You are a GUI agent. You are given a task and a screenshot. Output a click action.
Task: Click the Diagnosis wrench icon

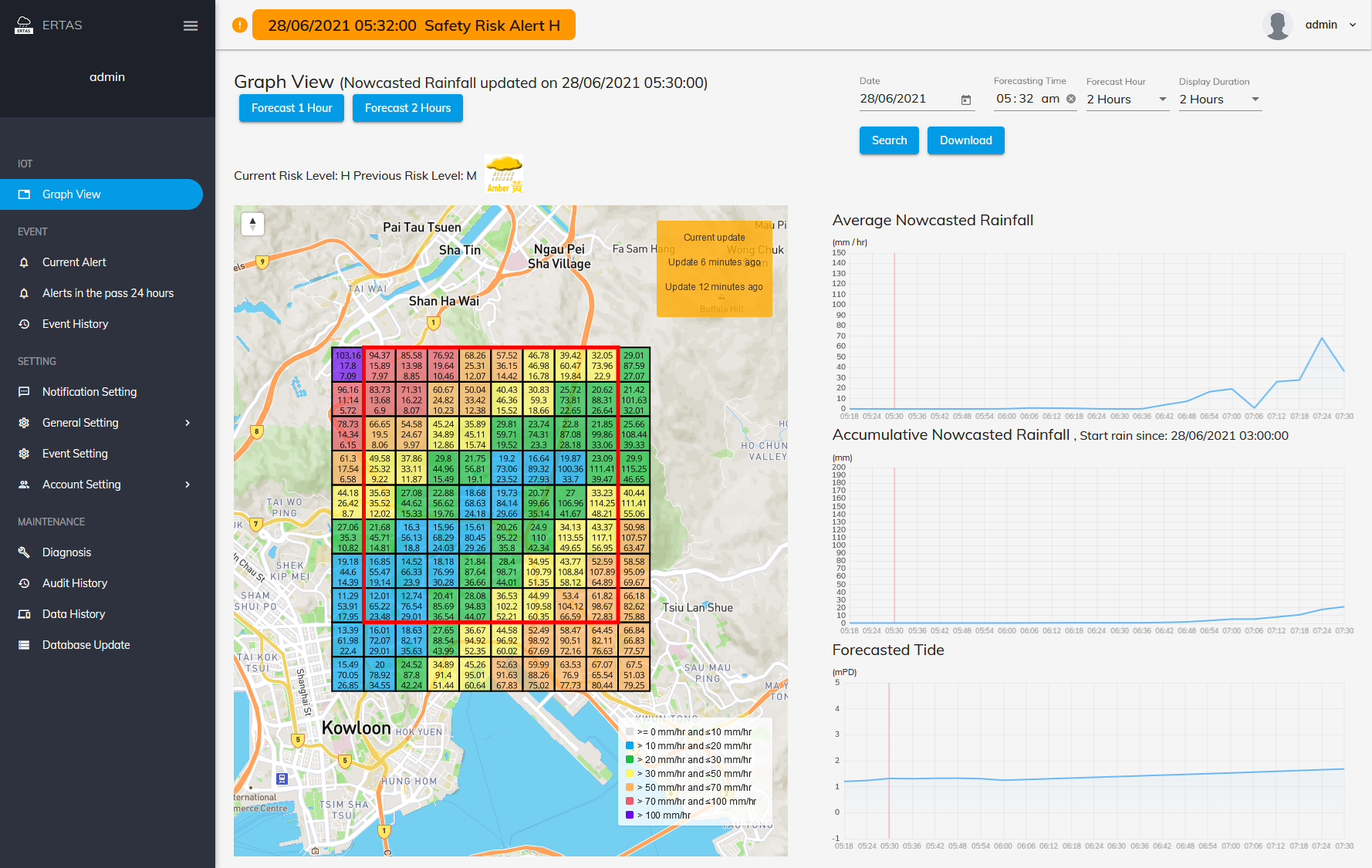coord(24,552)
